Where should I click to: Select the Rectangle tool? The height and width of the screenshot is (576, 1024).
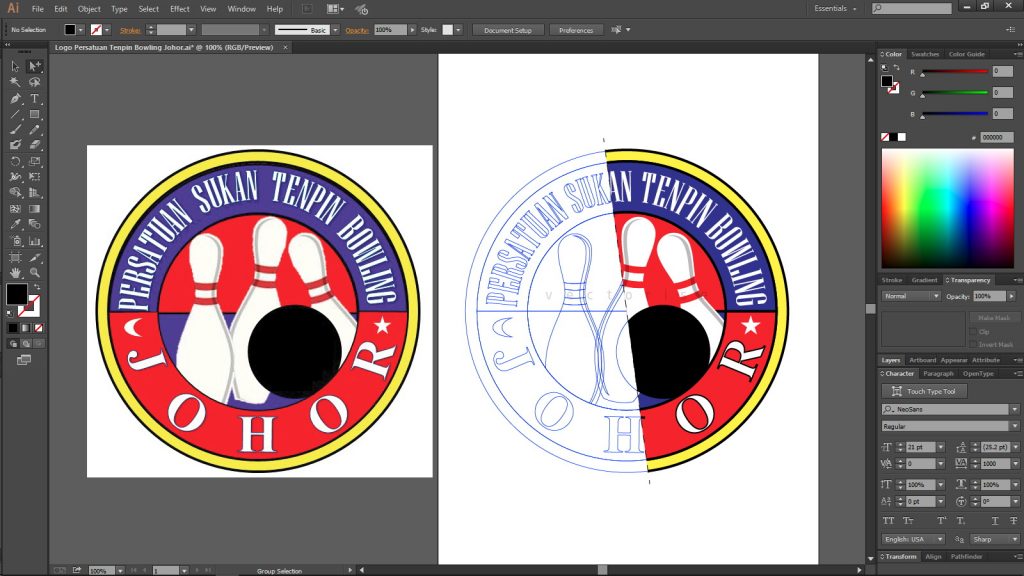[35, 114]
